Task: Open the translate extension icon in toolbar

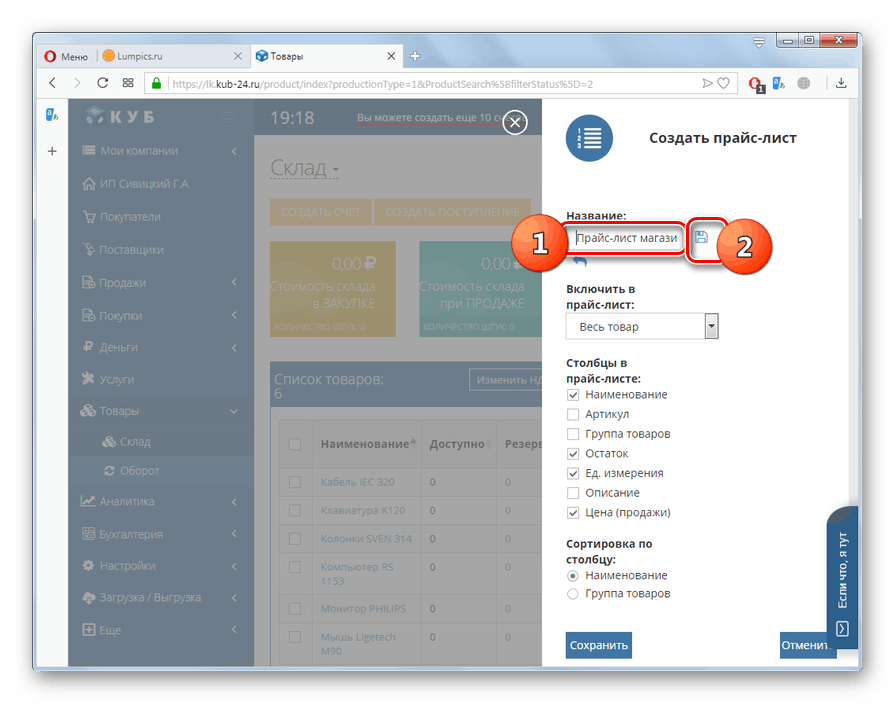Action: 779,83
